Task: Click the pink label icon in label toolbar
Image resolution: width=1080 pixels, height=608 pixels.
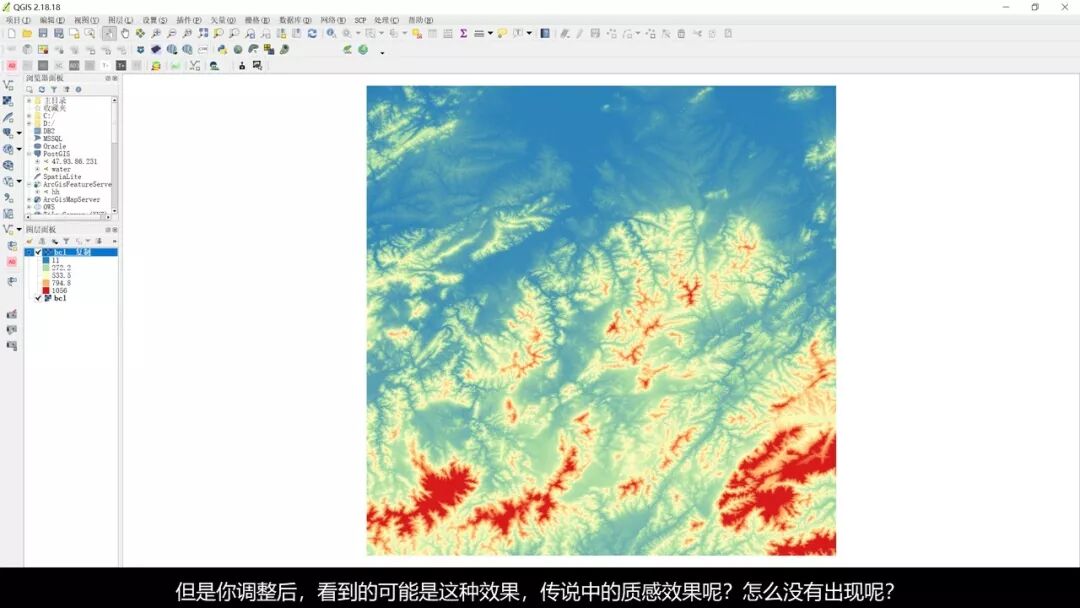Action: click(12, 65)
